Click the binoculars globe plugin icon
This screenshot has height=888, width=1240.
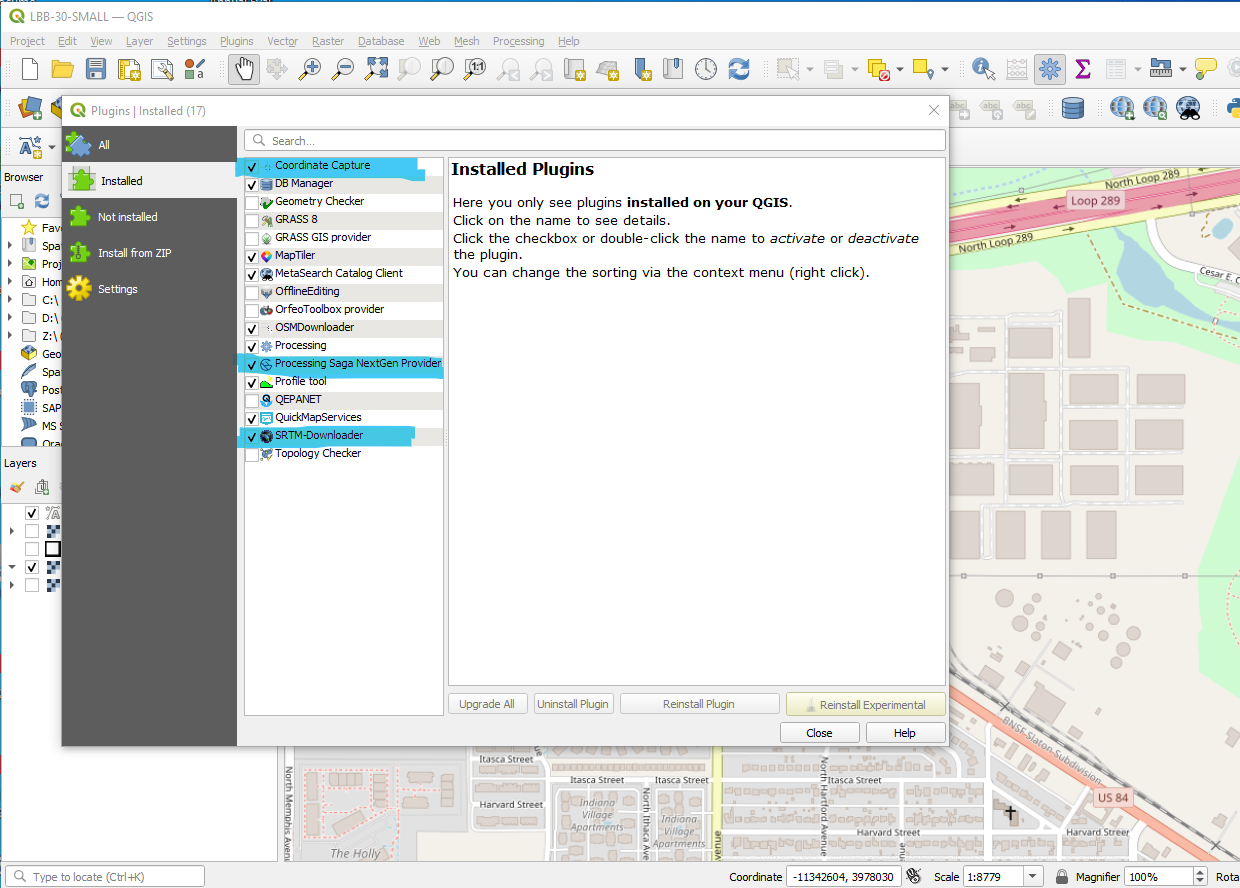(1188, 107)
